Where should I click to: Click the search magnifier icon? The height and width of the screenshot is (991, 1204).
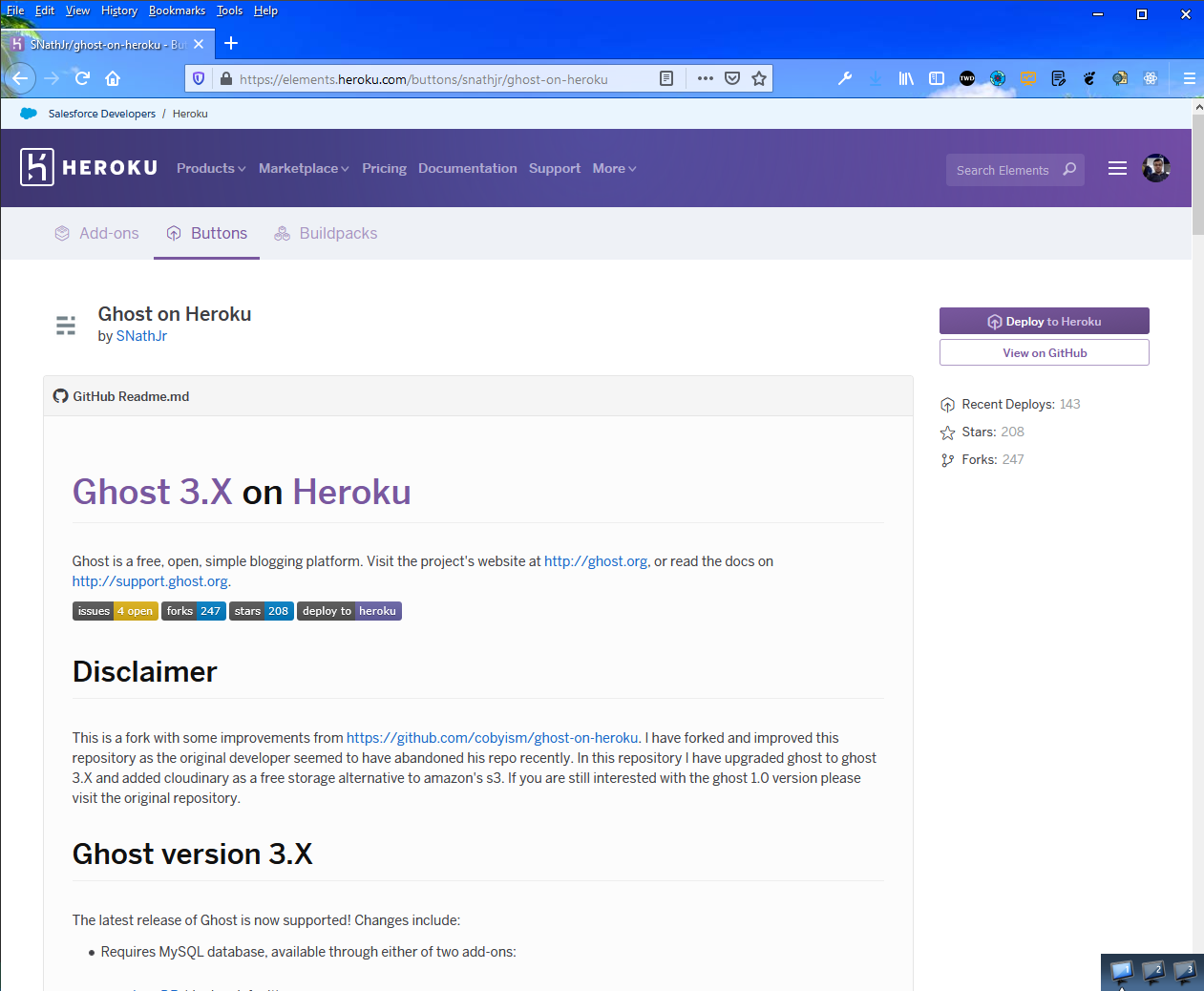[1069, 169]
